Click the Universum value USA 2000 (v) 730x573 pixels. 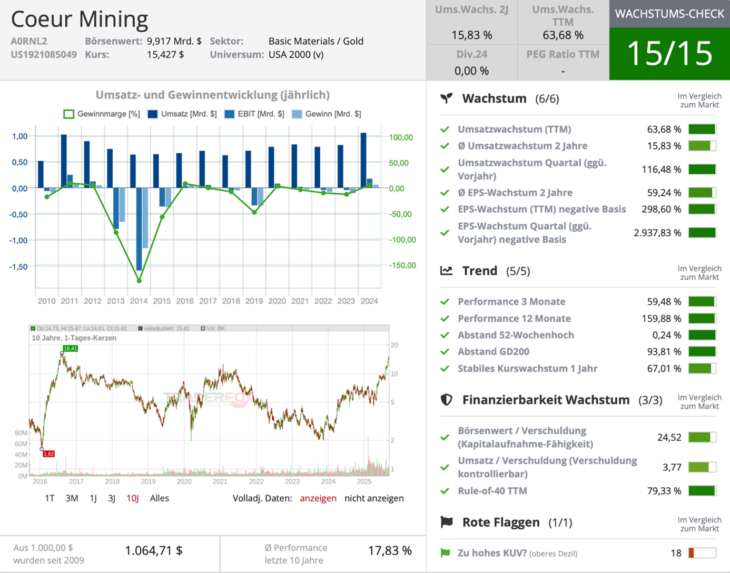click(296, 54)
